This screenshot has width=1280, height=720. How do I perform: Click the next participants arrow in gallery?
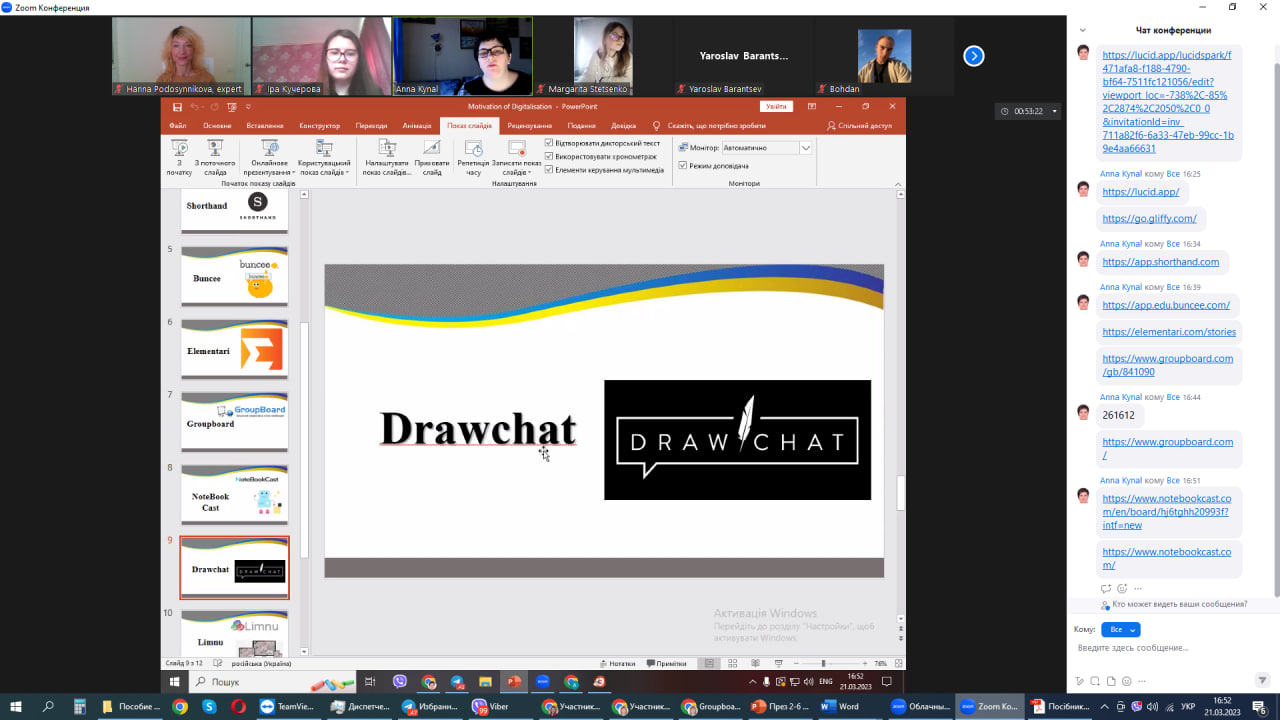tap(974, 56)
